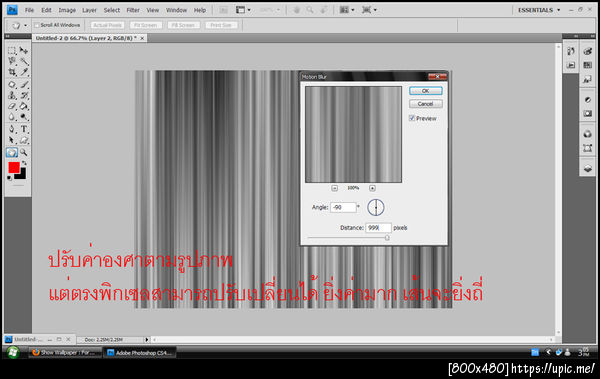Open the Layer menu
The height and width of the screenshot is (379, 600).
click(x=89, y=10)
